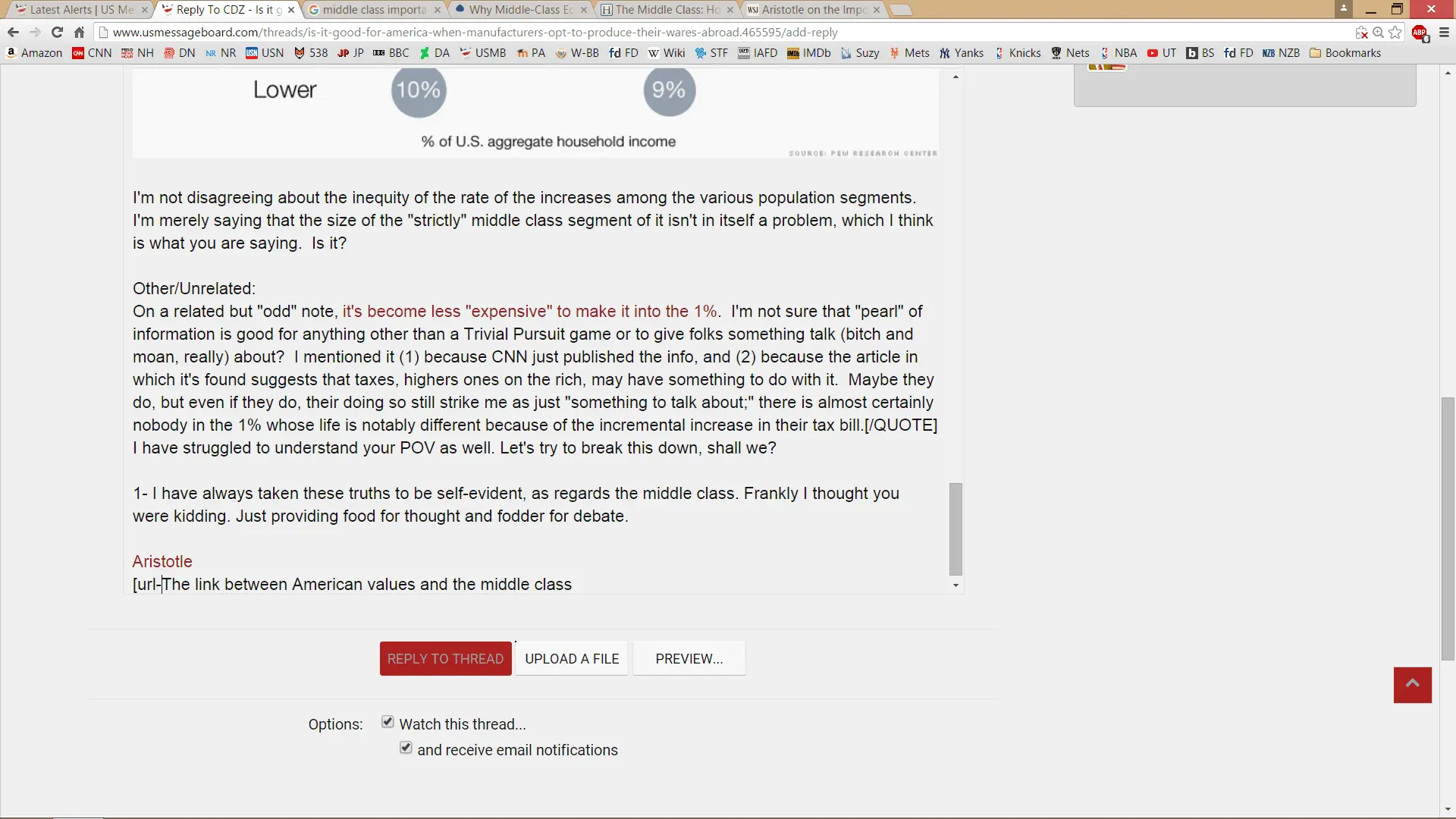Open the IMDb bookmark
The width and height of the screenshot is (1456, 819).
click(808, 53)
